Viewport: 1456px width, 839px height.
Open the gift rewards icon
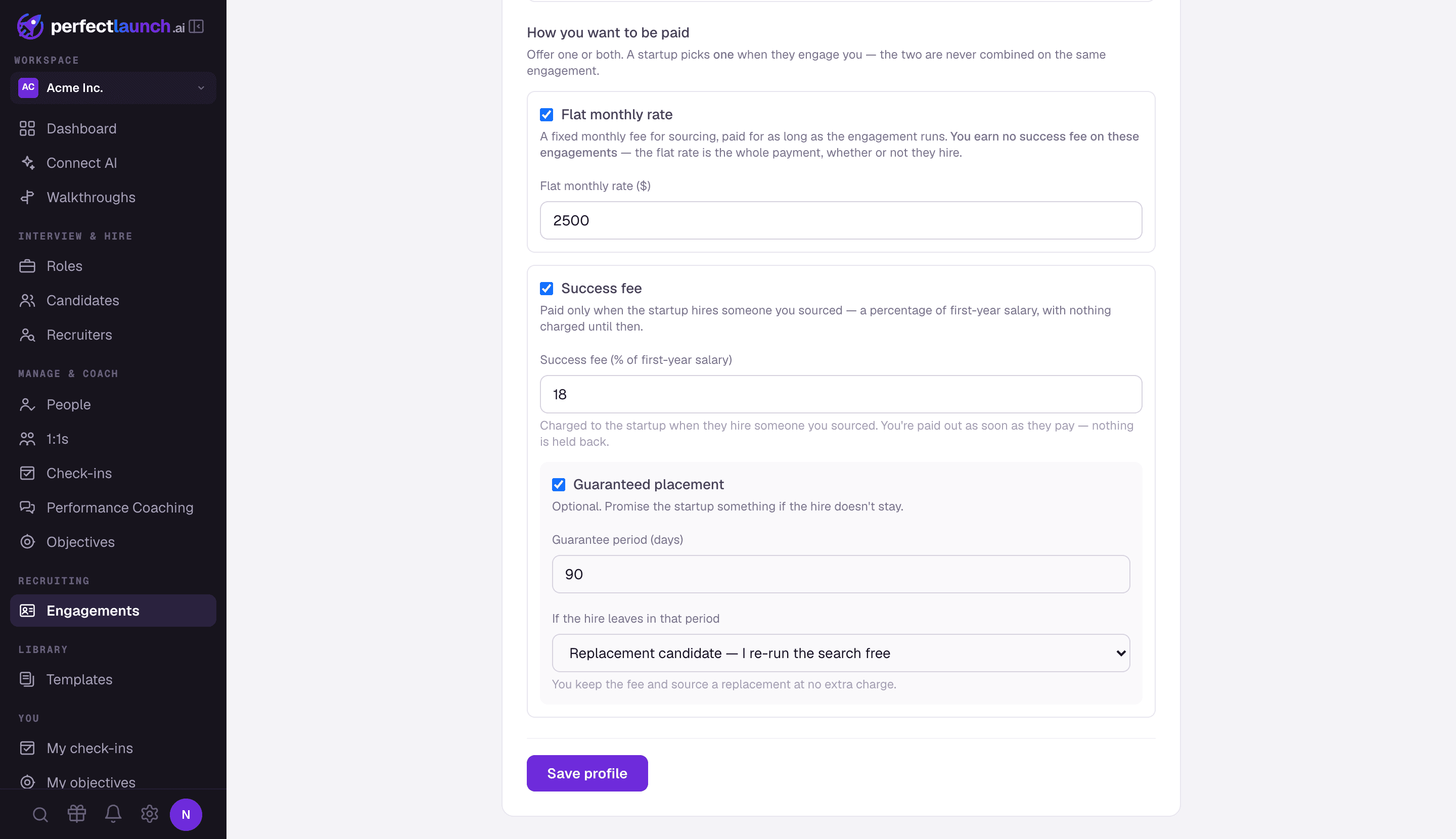coord(77,814)
